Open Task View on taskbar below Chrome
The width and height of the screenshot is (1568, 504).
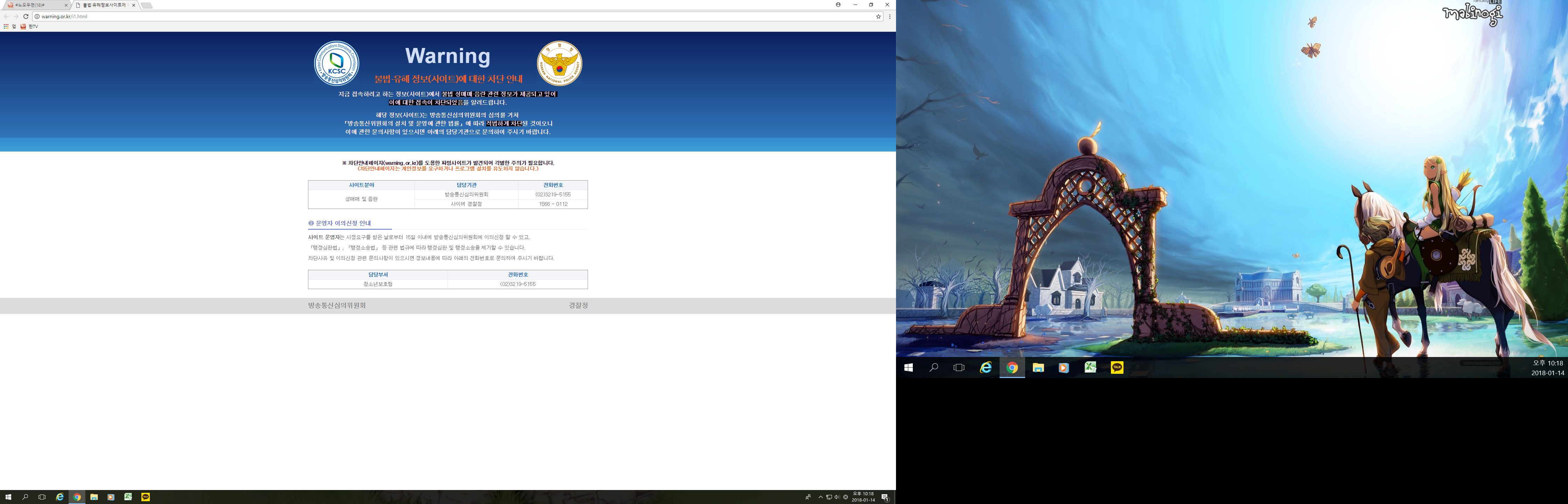(42, 497)
